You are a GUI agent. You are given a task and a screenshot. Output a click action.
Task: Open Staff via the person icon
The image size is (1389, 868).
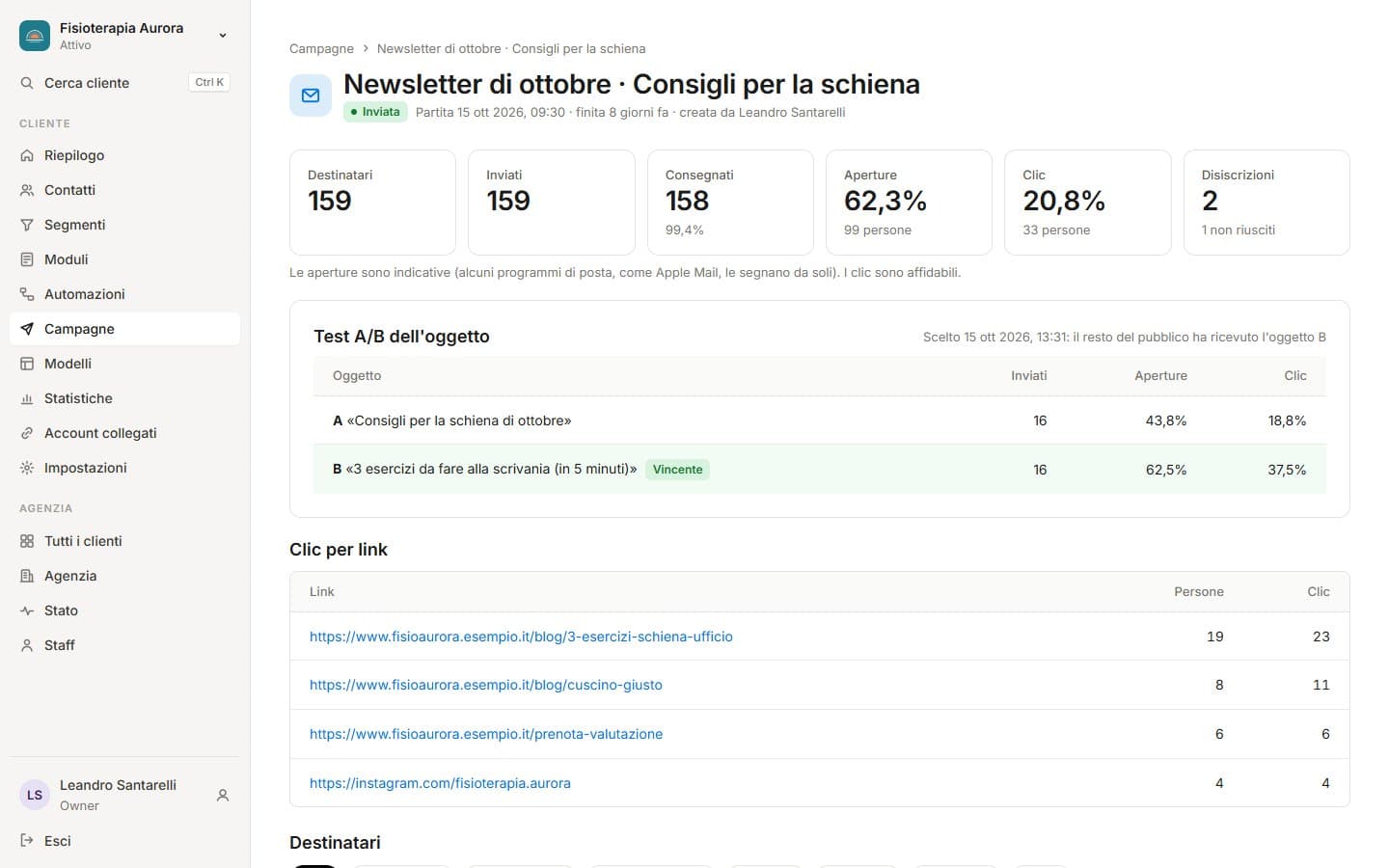pyautogui.click(x=27, y=645)
